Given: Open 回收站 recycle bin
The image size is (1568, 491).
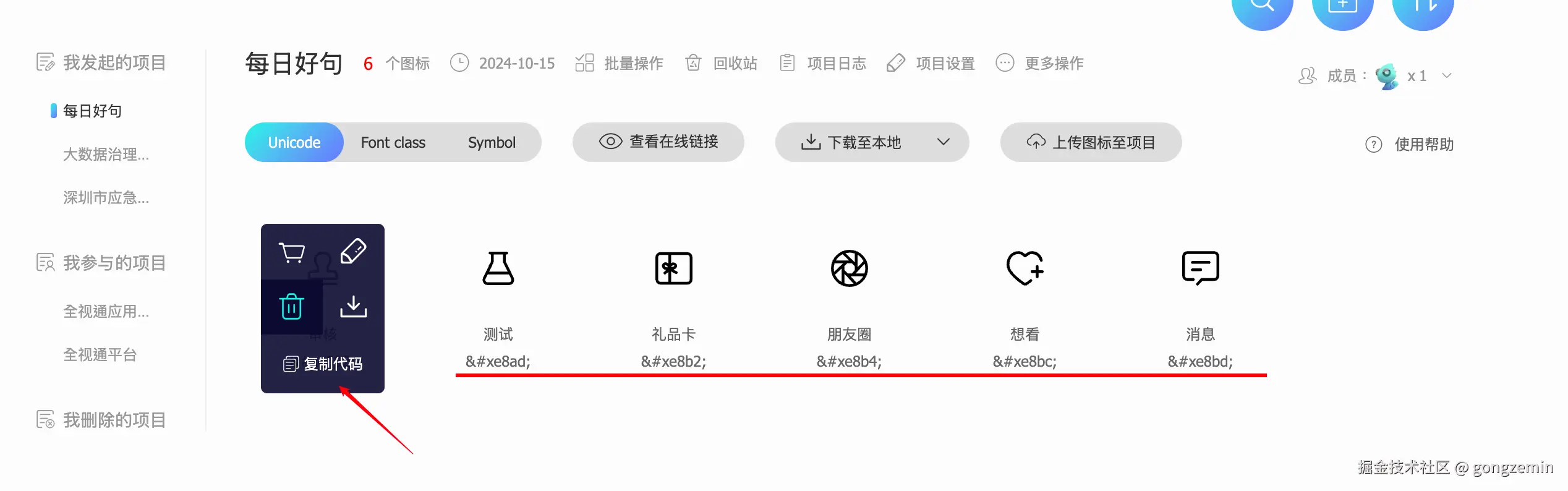Looking at the screenshot, I should (721, 63).
